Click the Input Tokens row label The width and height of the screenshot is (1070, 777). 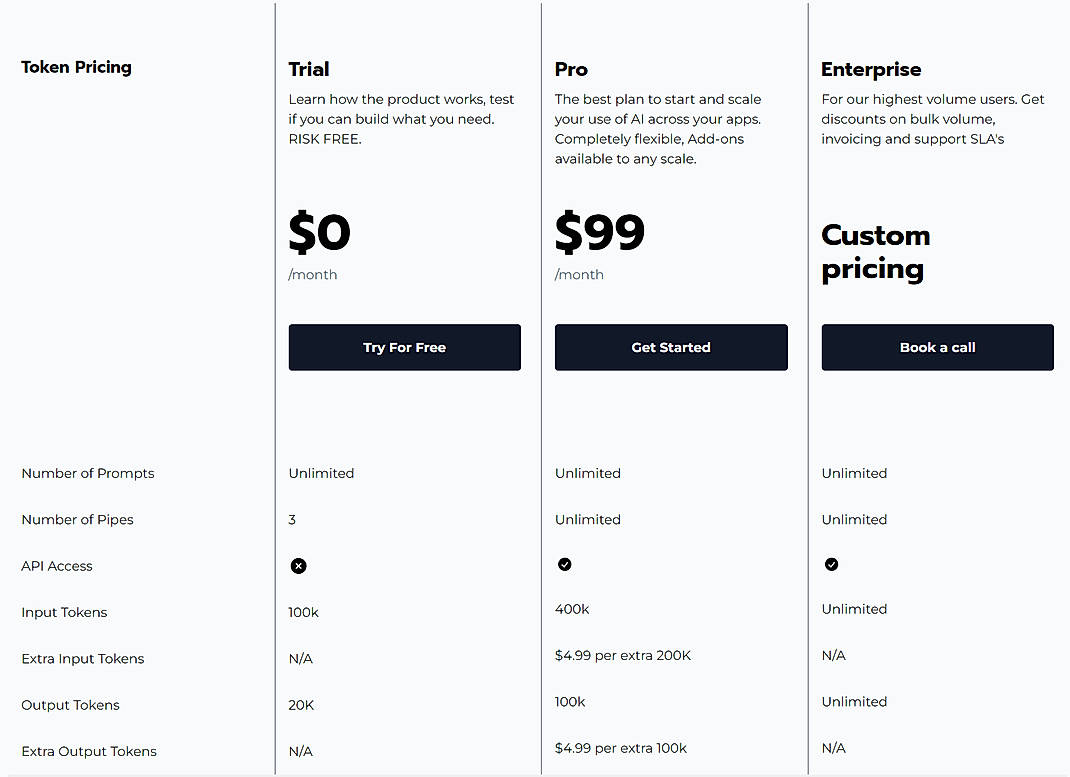[64, 612]
